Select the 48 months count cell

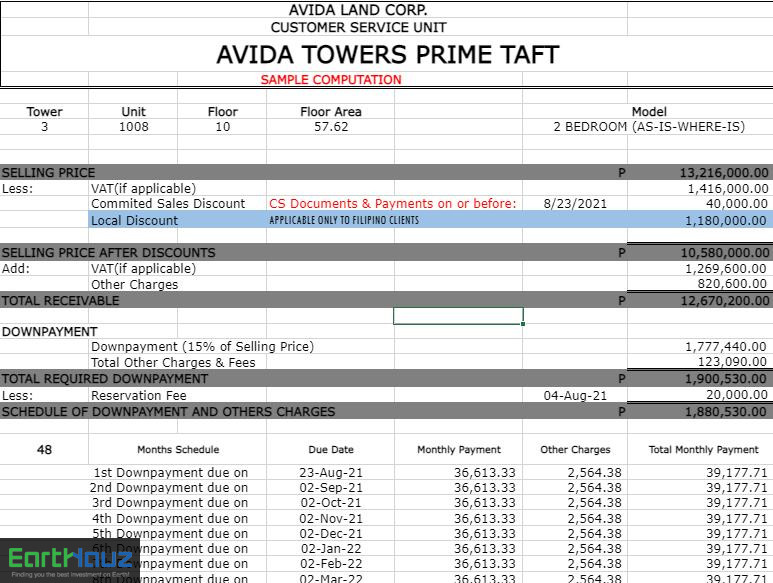coord(44,449)
